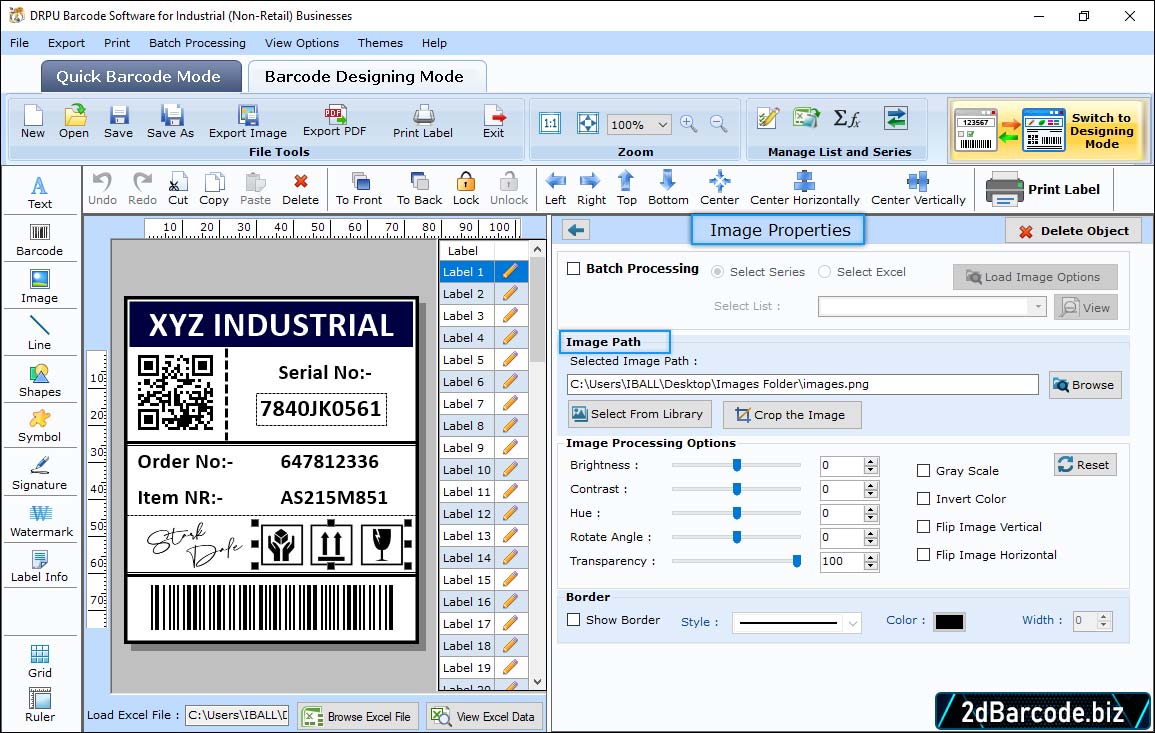Click Crop the Image button
This screenshot has height=733, width=1155.
pos(792,415)
